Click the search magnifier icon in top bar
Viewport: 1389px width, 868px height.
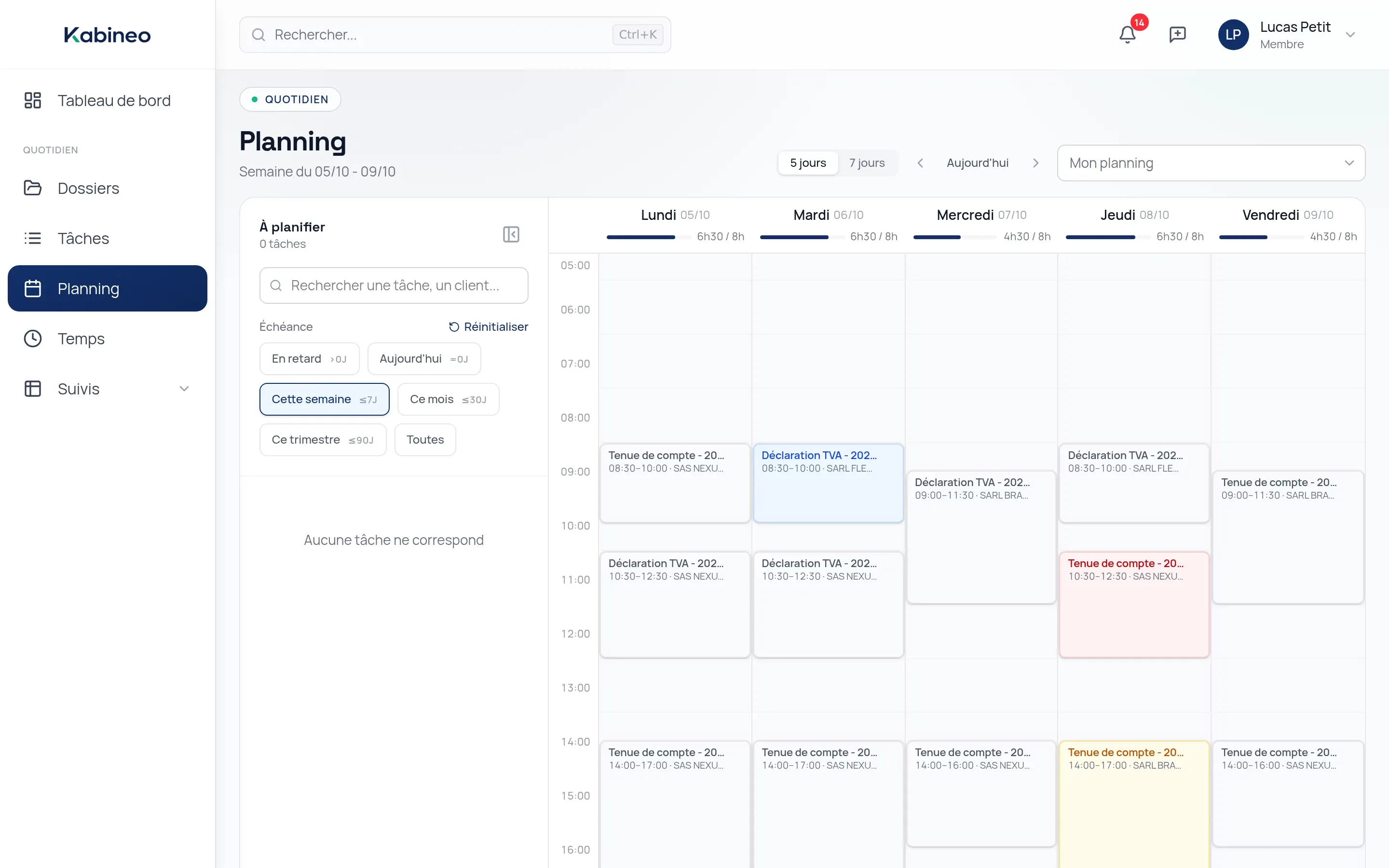coord(259,34)
